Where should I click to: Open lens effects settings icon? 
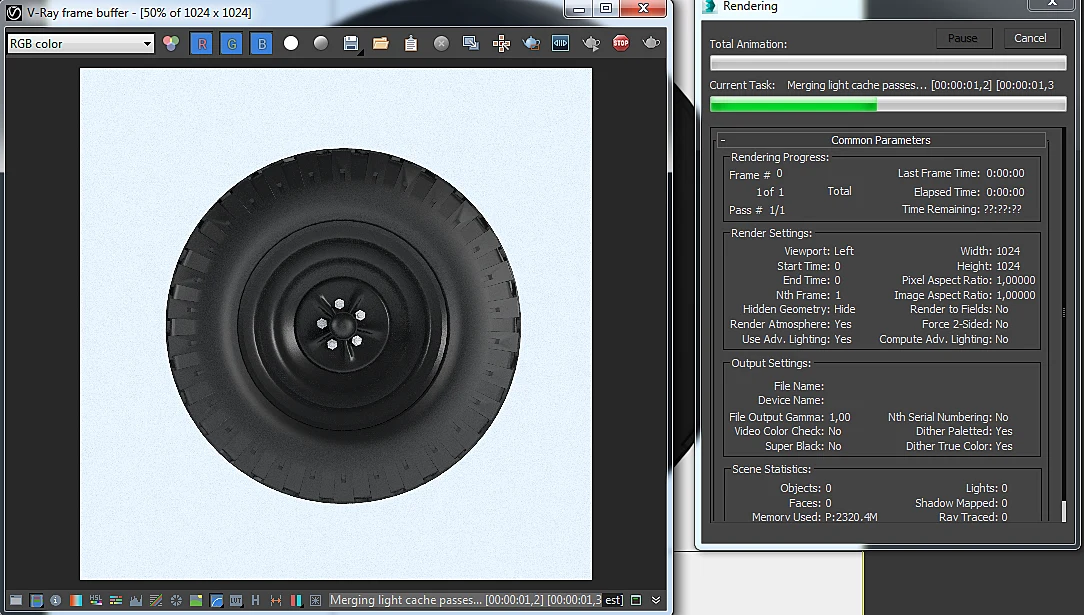[316, 600]
